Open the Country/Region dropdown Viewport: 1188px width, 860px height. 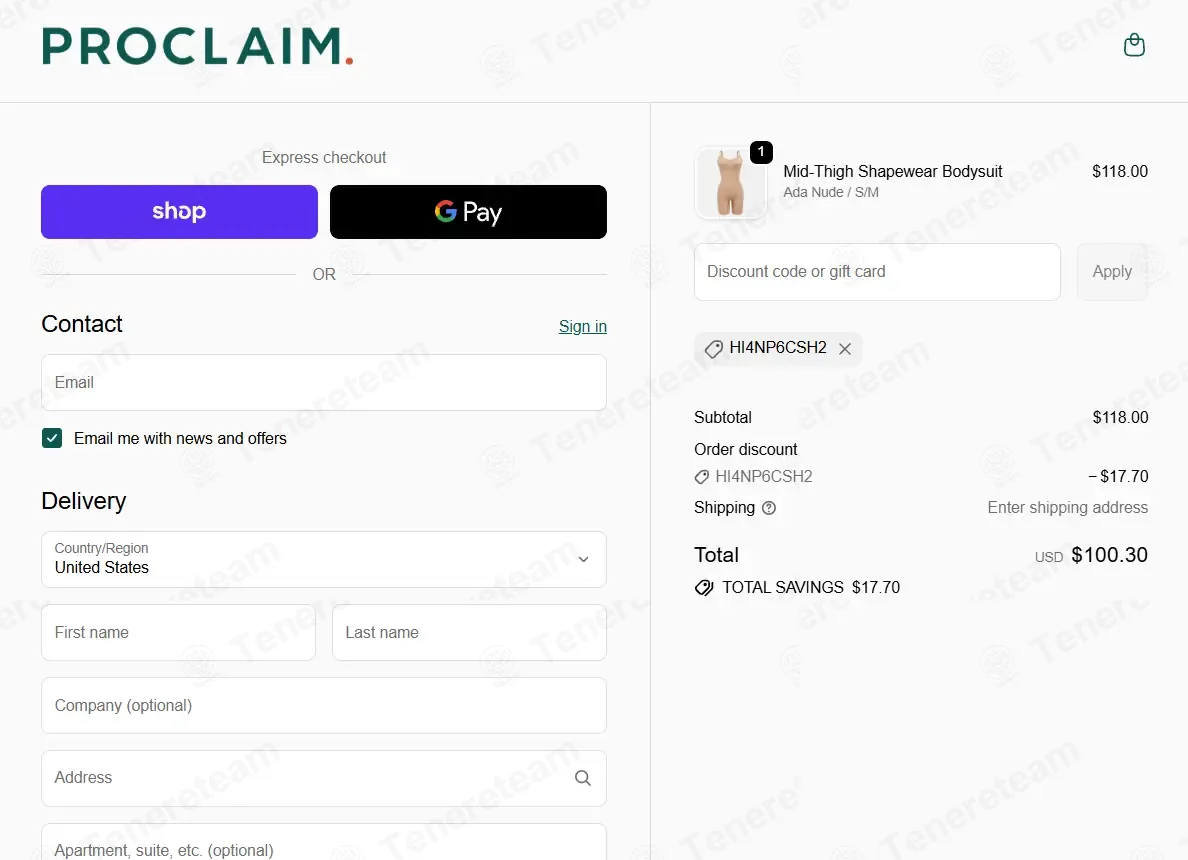pyautogui.click(x=324, y=559)
